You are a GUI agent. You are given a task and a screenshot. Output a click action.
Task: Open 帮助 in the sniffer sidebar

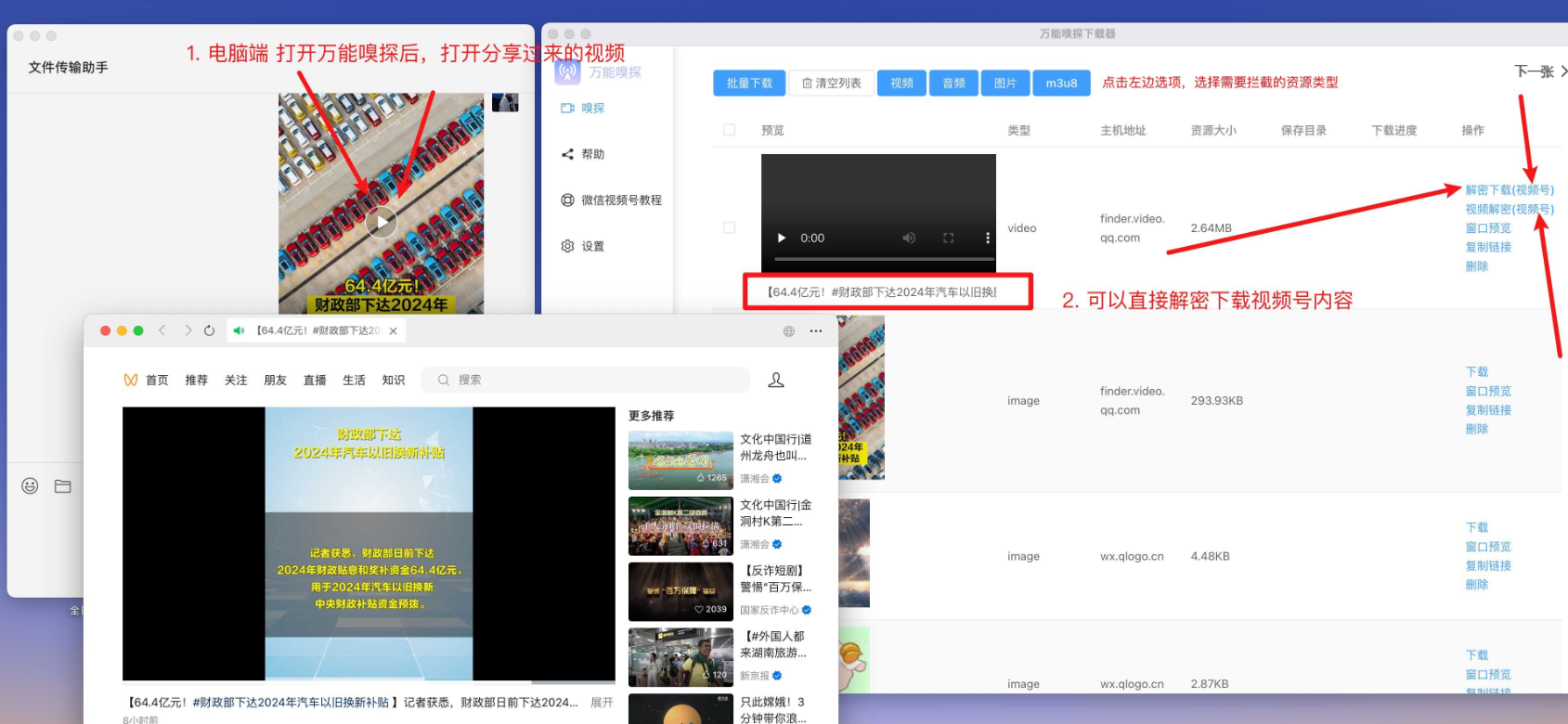point(593,154)
